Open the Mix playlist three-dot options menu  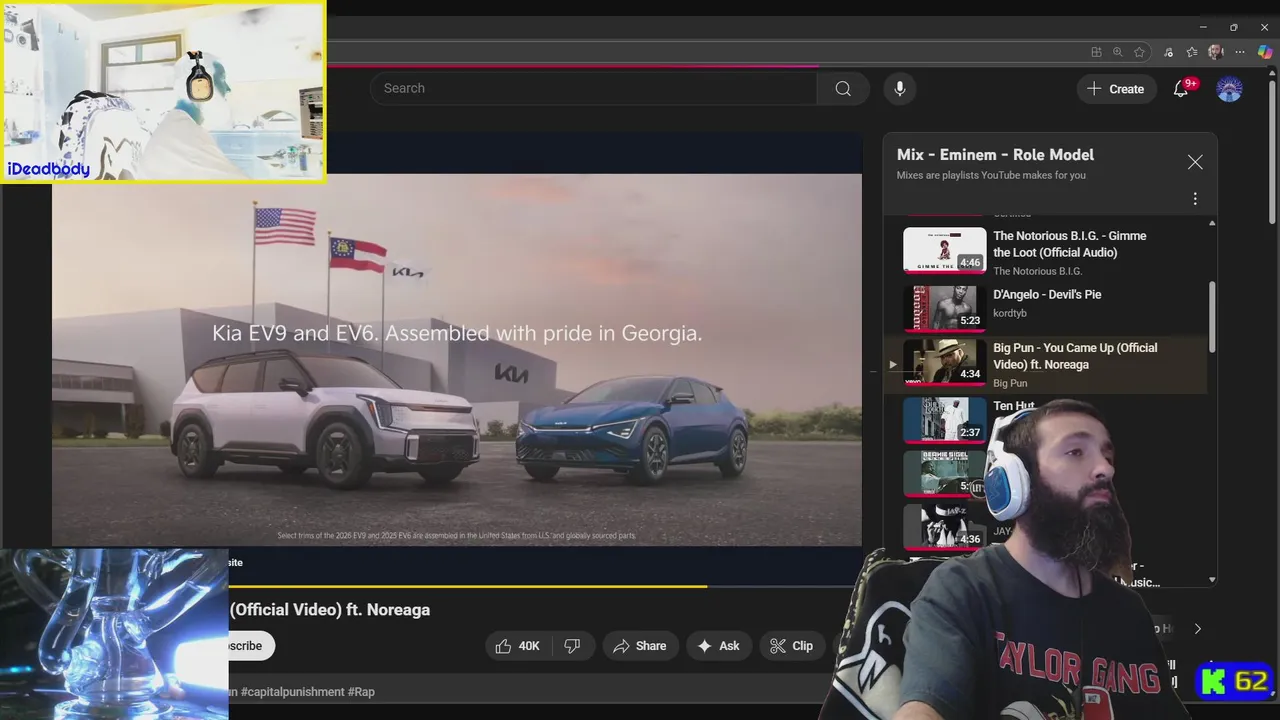click(x=1195, y=199)
